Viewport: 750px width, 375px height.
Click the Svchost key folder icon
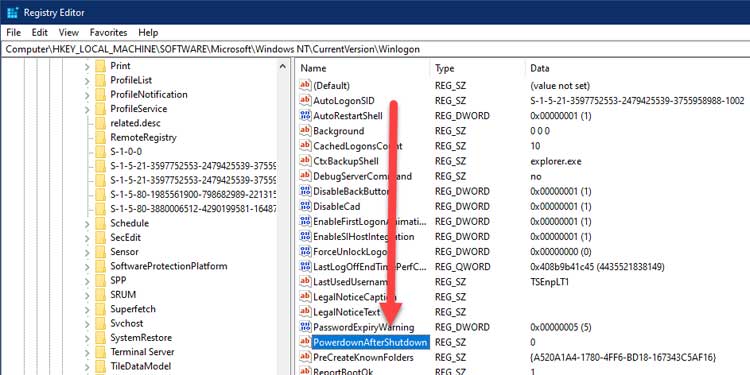pos(100,323)
